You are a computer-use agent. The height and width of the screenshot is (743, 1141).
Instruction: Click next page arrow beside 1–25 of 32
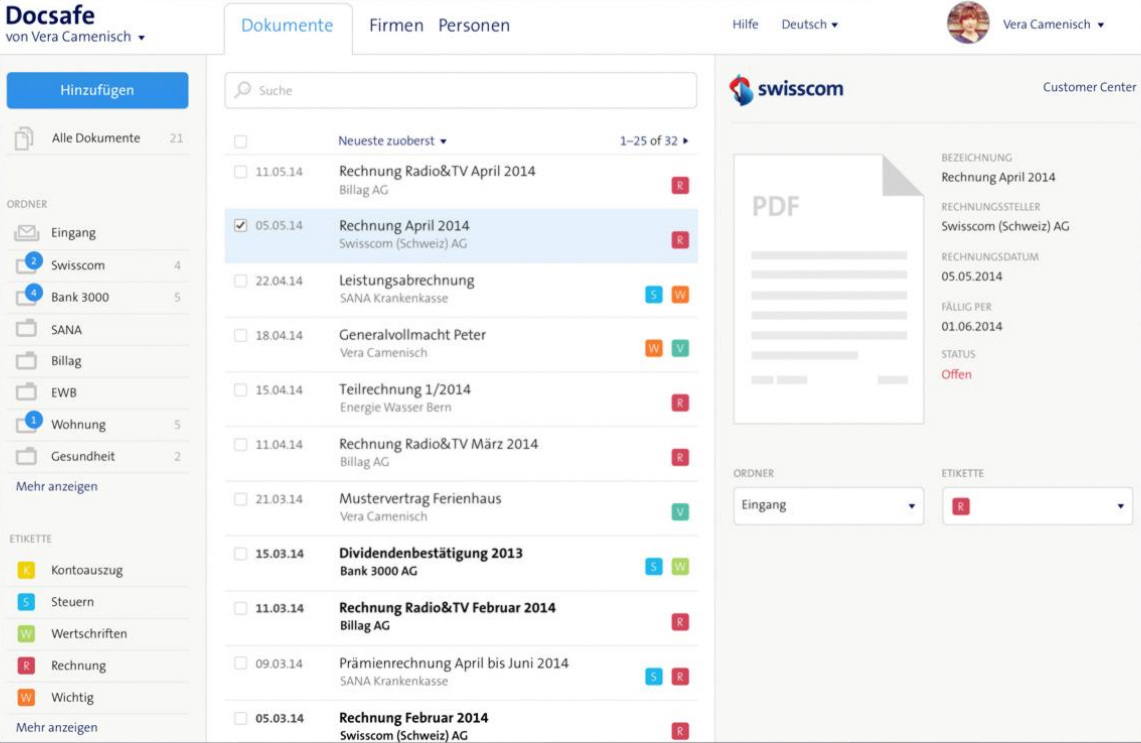click(685, 141)
